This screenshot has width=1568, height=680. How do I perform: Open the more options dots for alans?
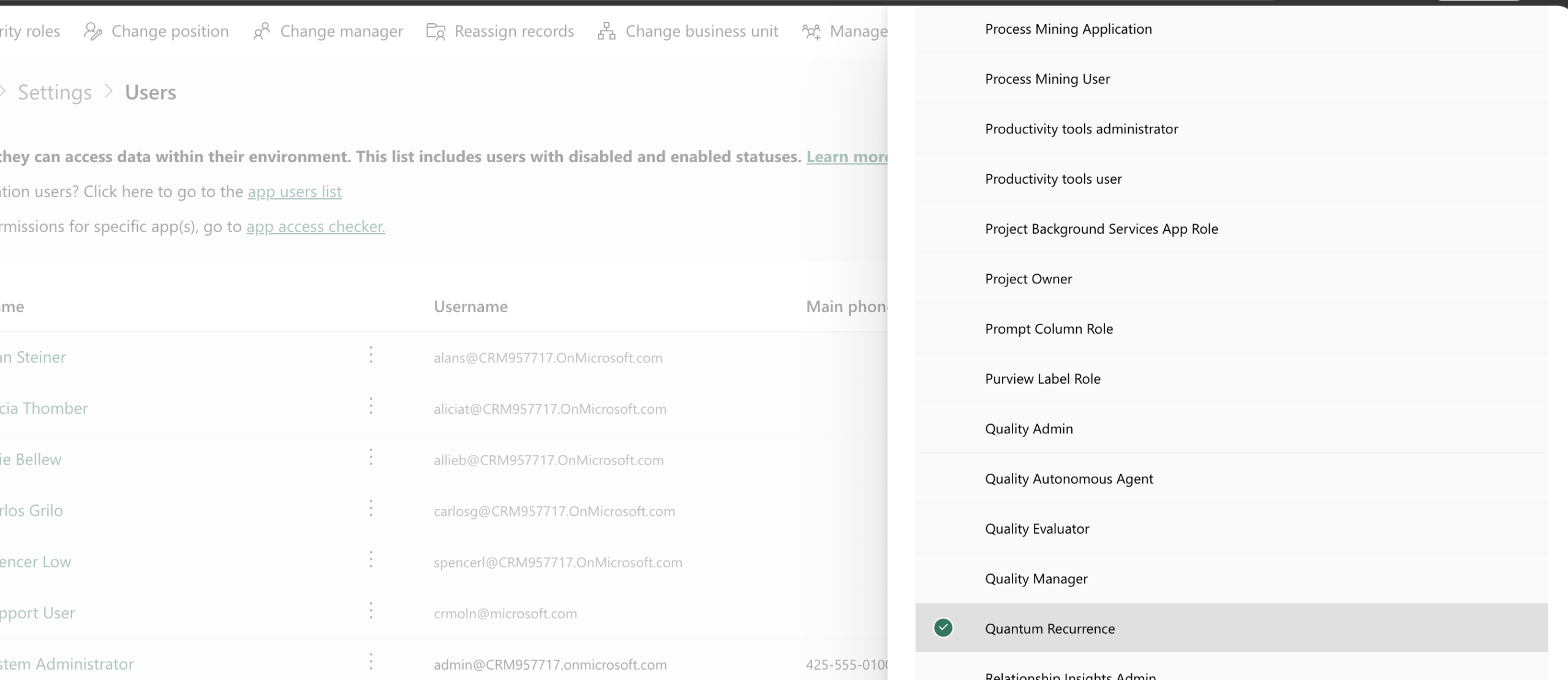pos(371,355)
